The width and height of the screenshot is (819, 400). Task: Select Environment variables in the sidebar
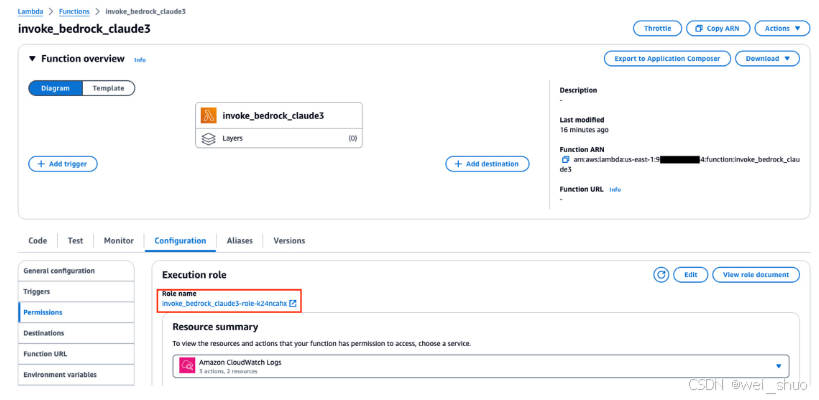click(76, 375)
